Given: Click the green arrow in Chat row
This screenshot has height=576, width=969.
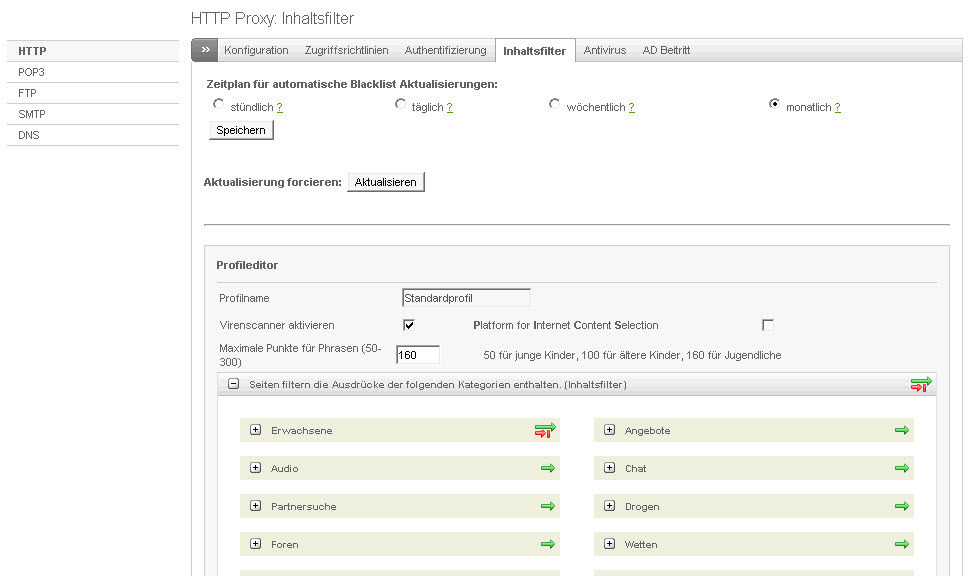Looking at the screenshot, I should pos(901,468).
